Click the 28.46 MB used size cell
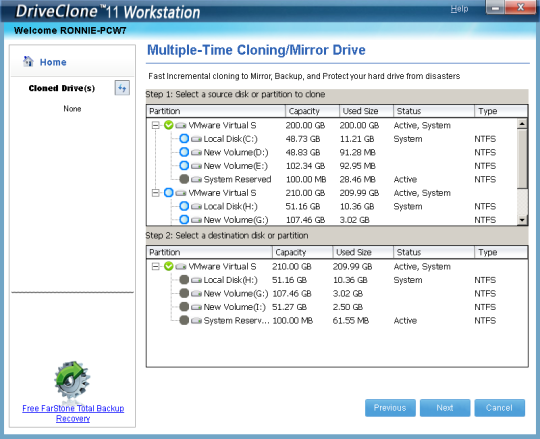 pyautogui.click(x=357, y=179)
